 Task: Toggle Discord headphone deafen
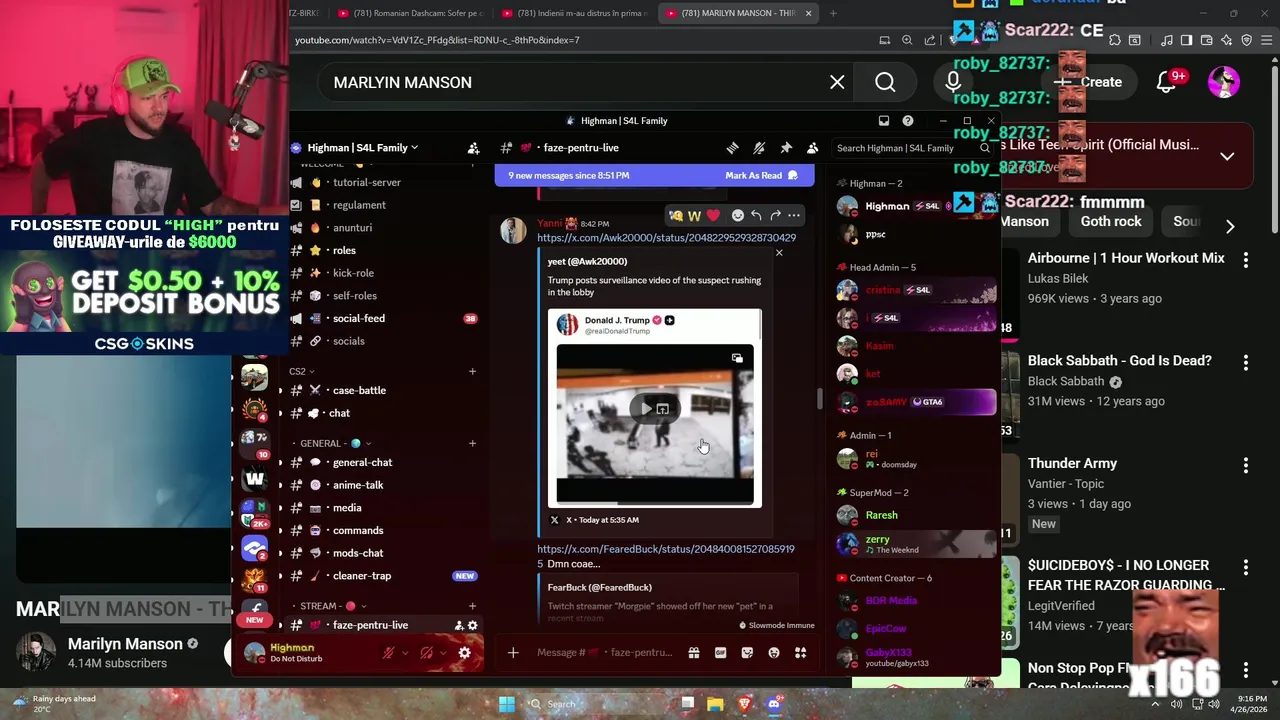tap(426, 653)
